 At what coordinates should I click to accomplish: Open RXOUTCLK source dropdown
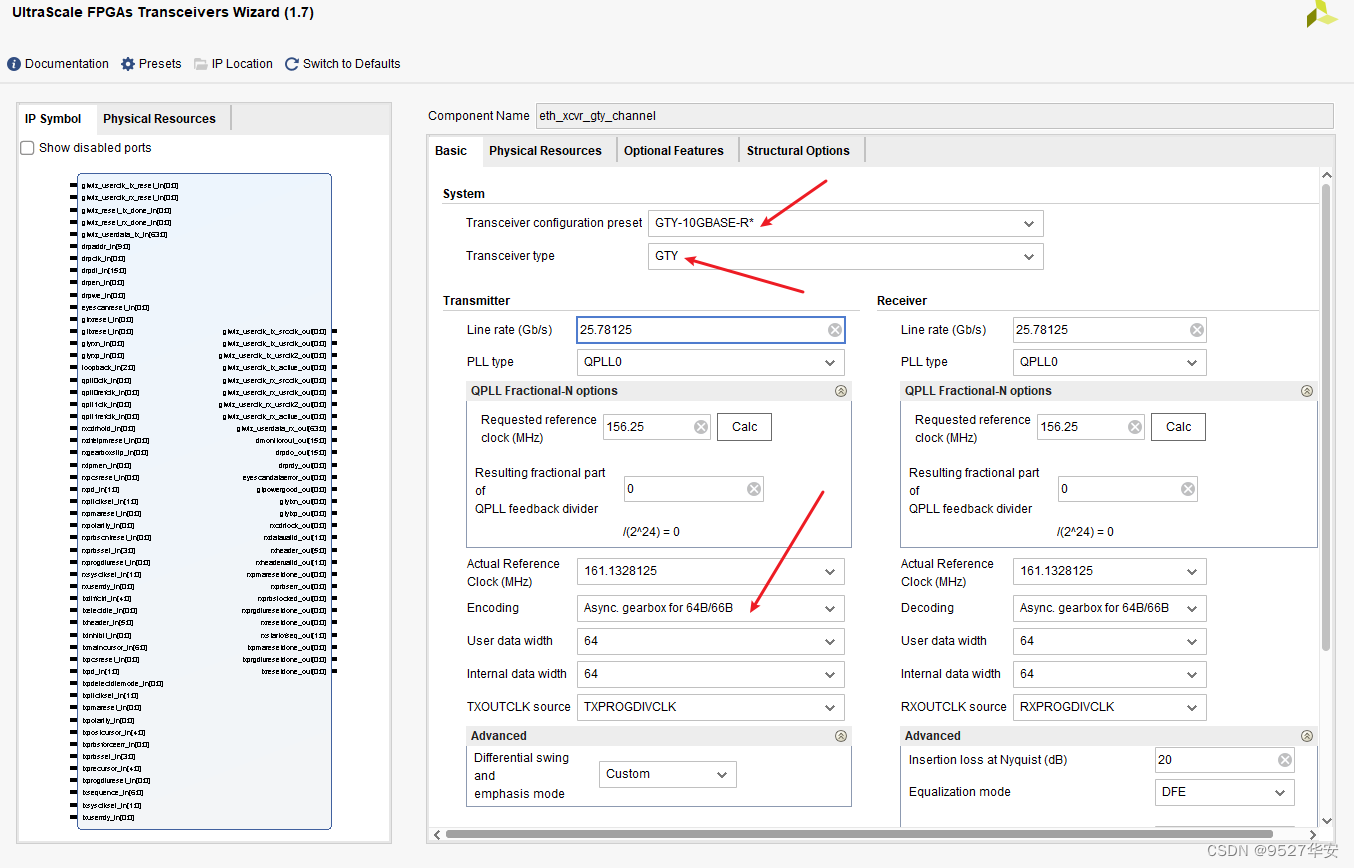point(1110,707)
